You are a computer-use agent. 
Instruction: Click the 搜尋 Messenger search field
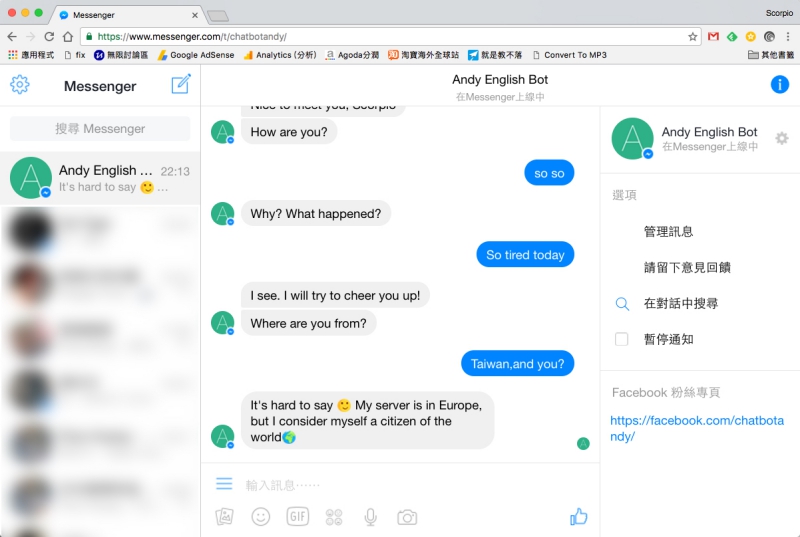[100, 129]
